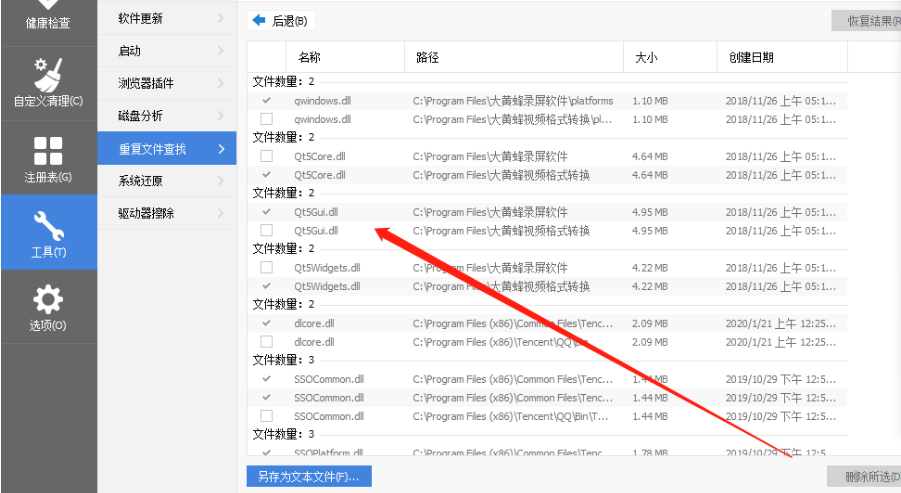Click the 另存为文本文件 button
The height and width of the screenshot is (493, 901).
pyautogui.click(x=308, y=476)
